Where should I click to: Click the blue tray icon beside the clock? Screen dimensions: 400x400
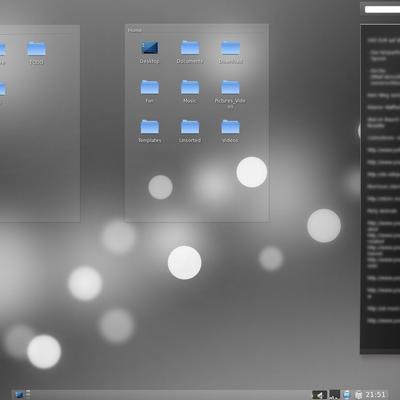click(x=347, y=395)
